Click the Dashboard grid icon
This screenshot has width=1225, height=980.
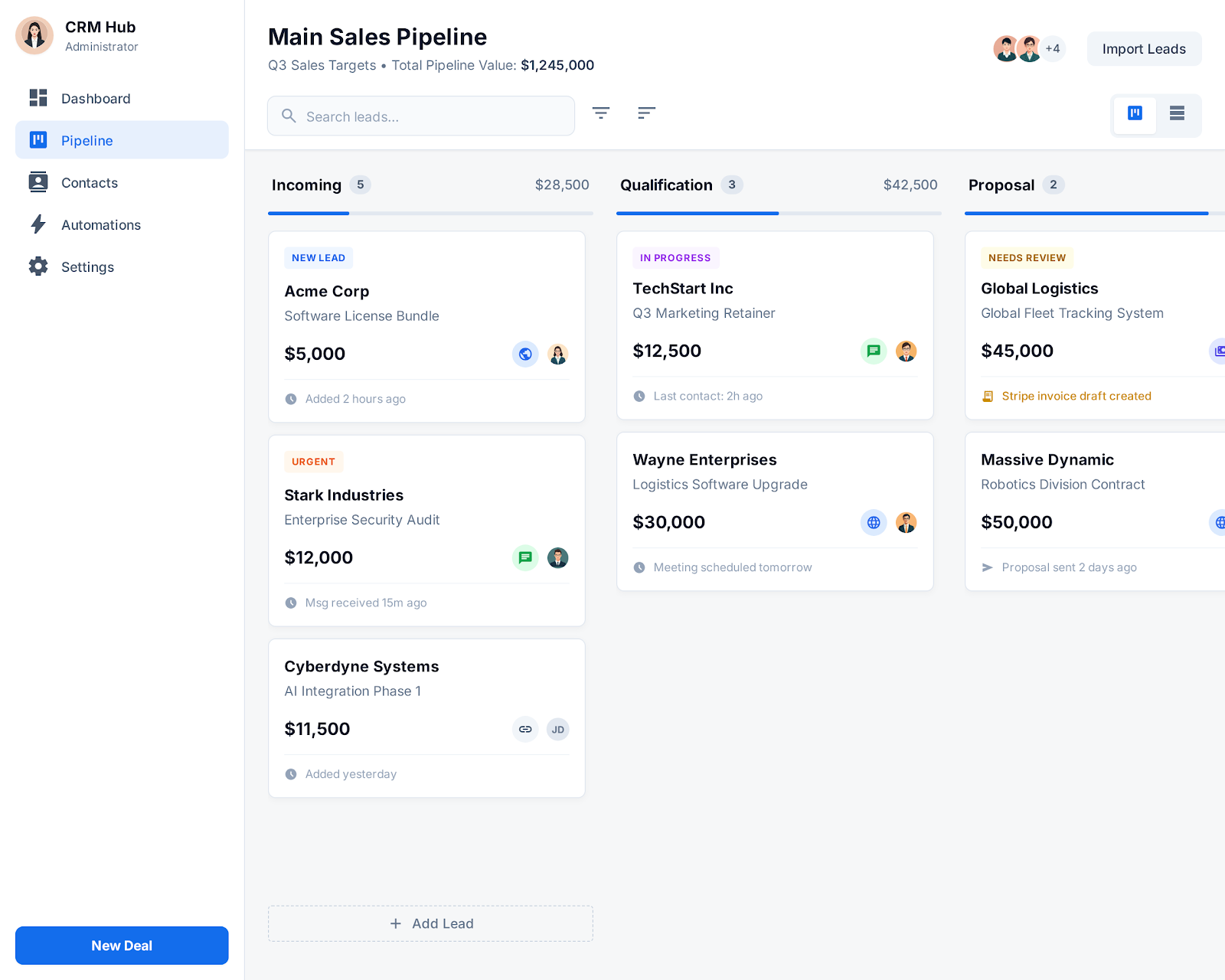38,98
